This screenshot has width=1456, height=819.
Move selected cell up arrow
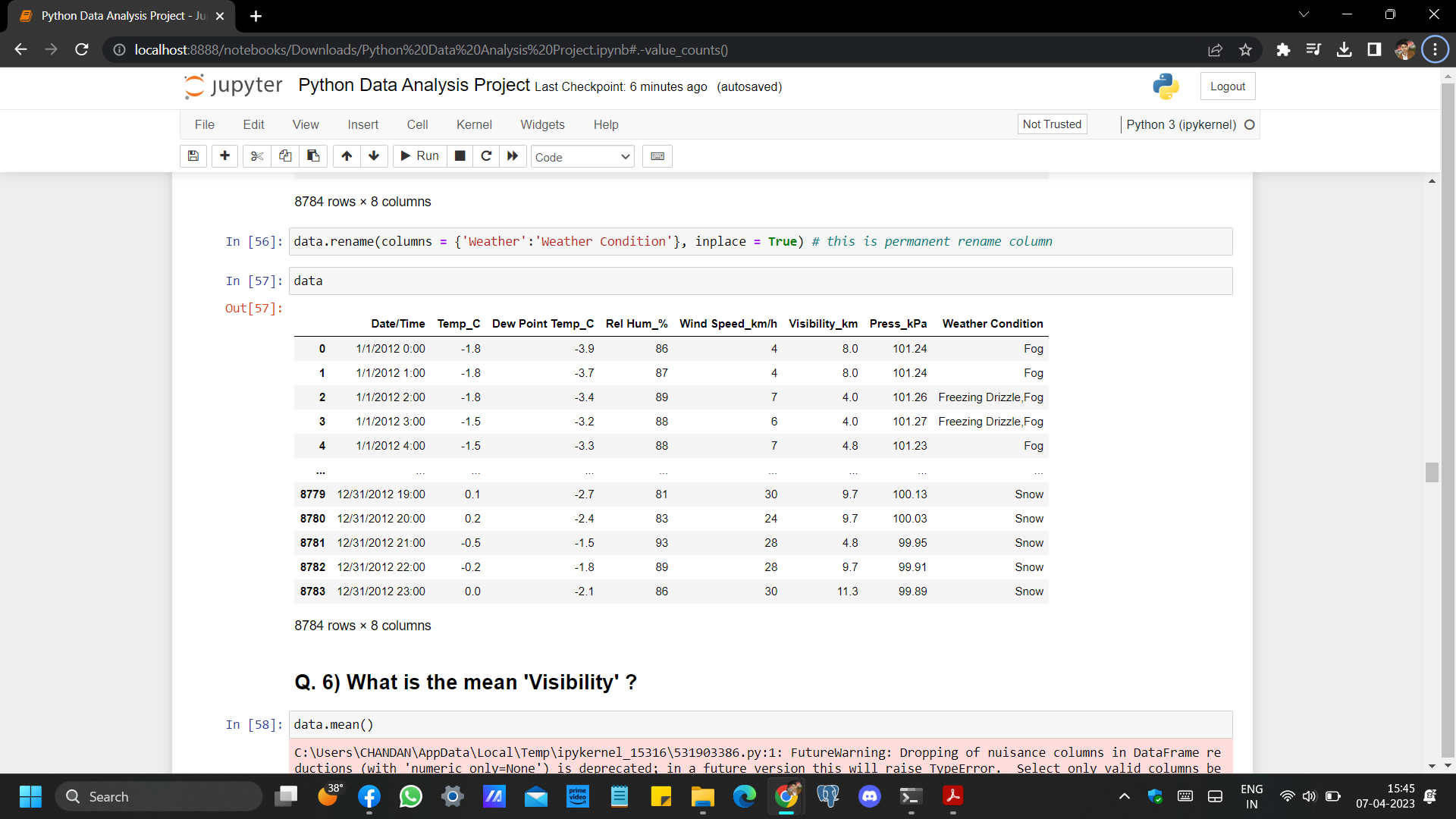[347, 156]
